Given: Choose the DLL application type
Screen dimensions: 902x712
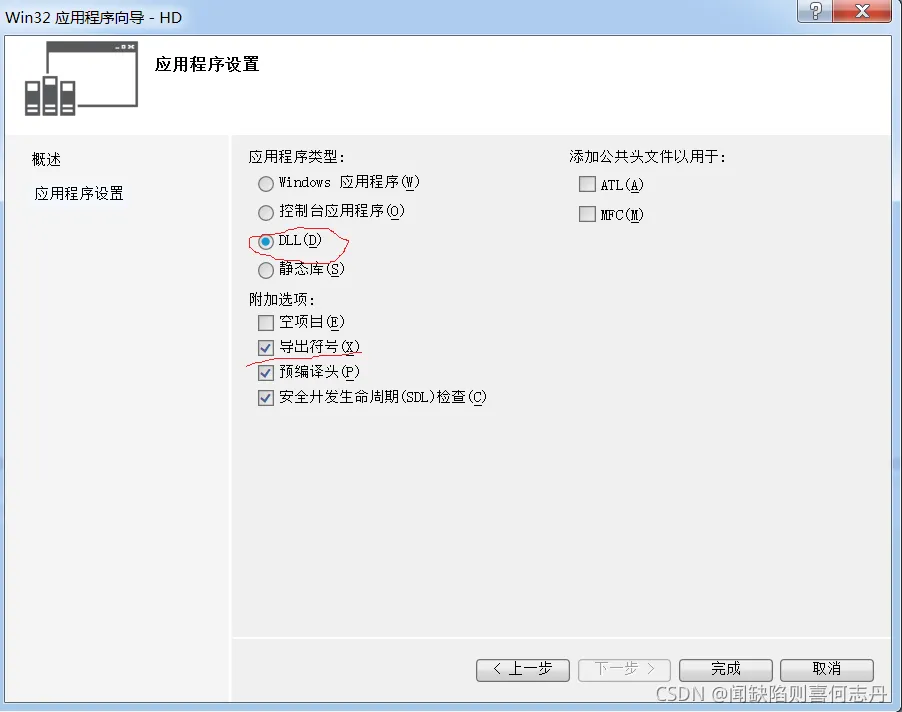Looking at the screenshot, I should 265,242.
